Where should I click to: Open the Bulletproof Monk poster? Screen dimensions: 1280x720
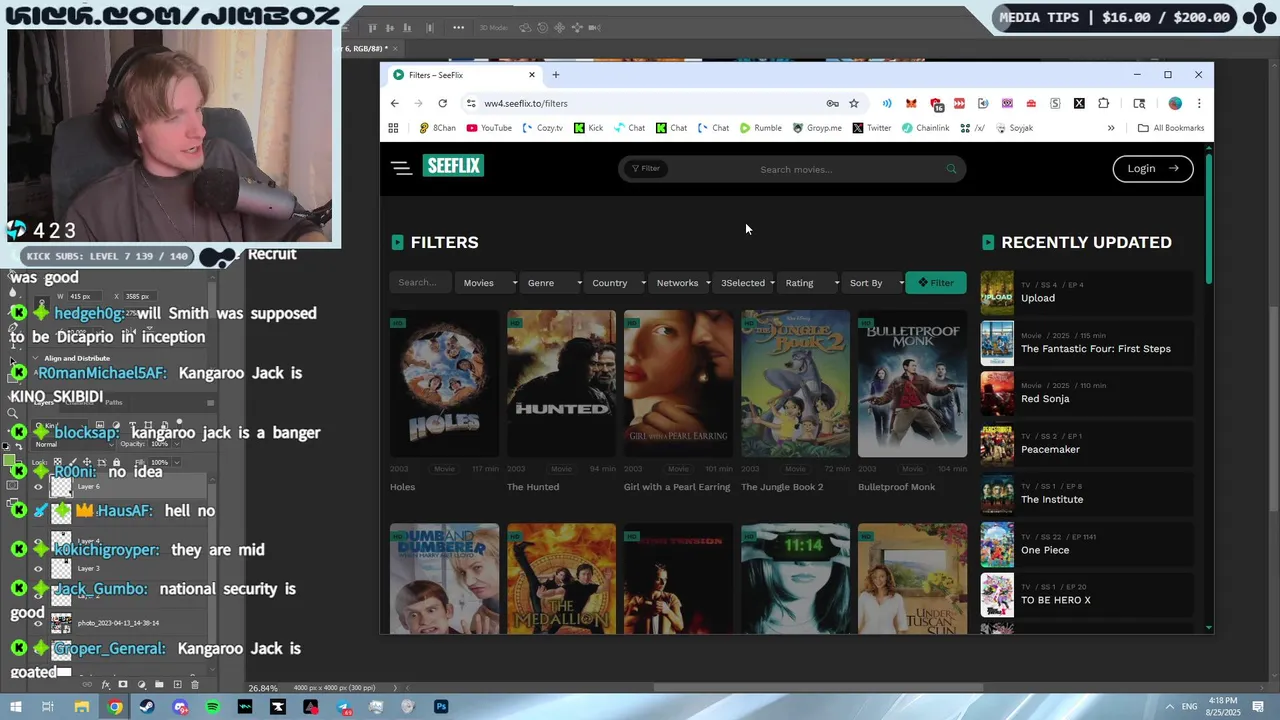(912, 383)
